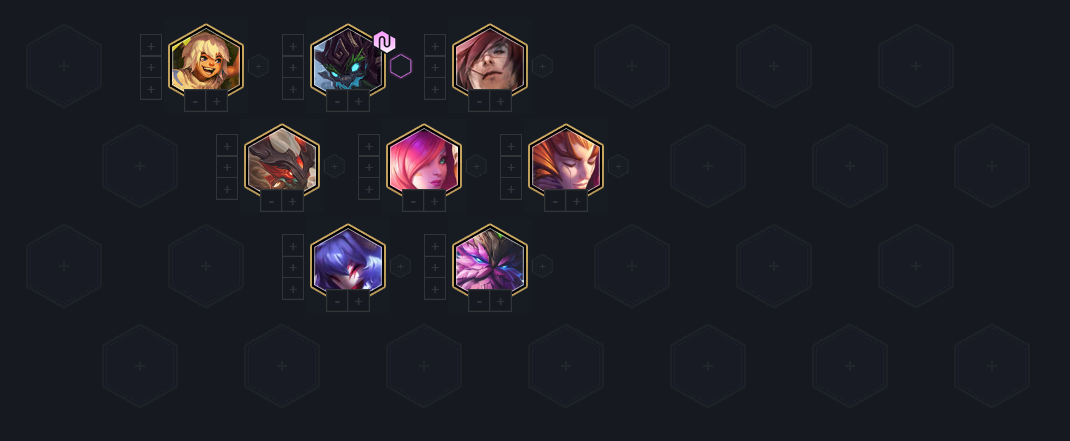Increase star level of pink-haired champion
Image resolution: width=1070 pixels, height=441 pixels.
coord(435,201)
